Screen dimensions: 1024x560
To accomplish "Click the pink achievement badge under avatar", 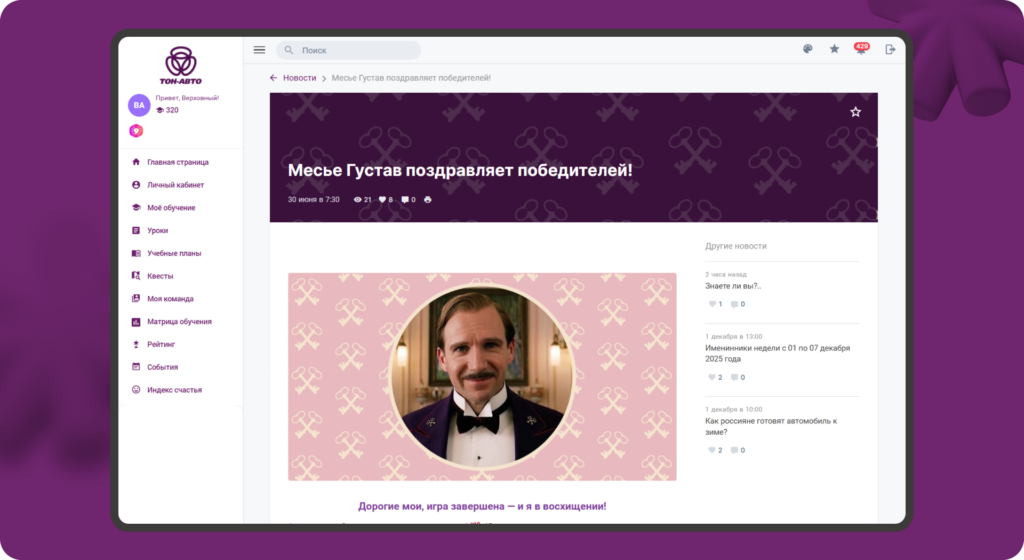I will tap(136, 131).
